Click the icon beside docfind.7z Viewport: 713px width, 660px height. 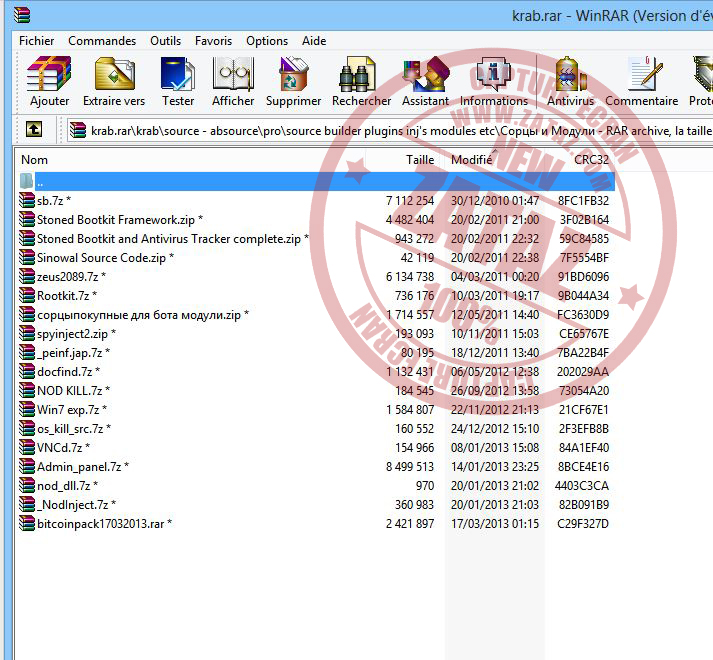(27, 371)
